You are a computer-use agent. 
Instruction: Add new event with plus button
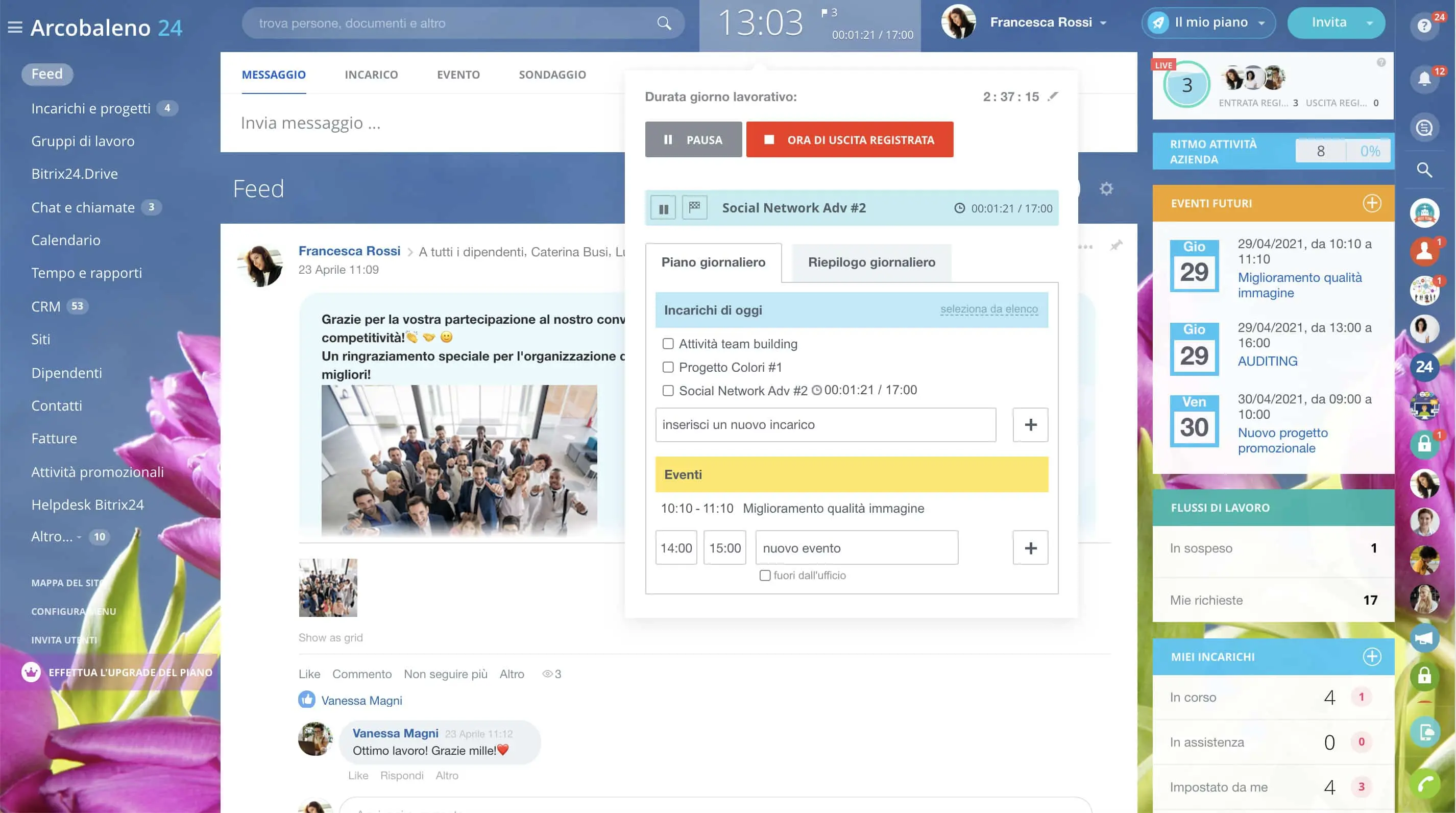1030,548
